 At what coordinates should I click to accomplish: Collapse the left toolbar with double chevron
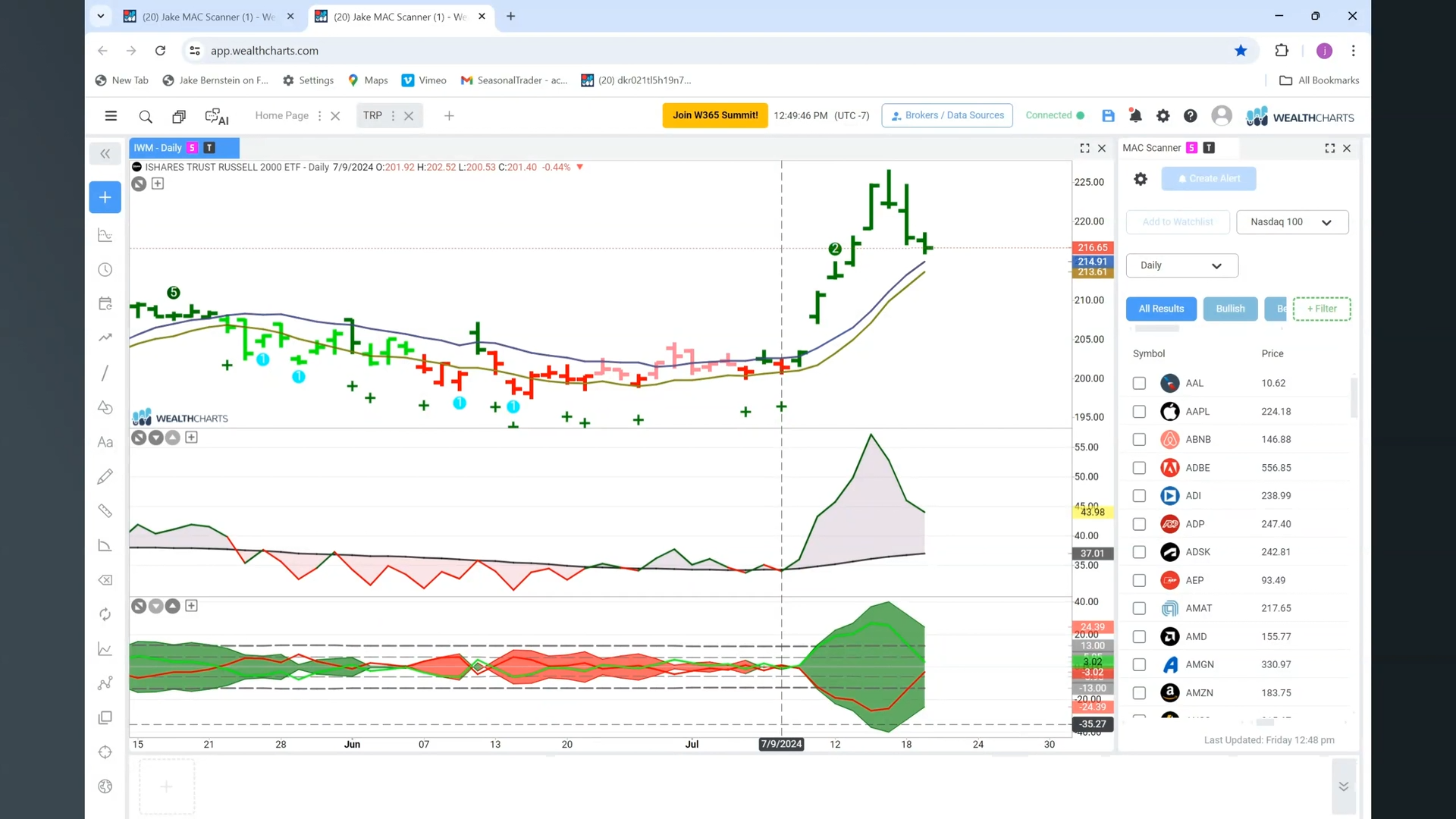pyautogui.click(x=105, y=154)
